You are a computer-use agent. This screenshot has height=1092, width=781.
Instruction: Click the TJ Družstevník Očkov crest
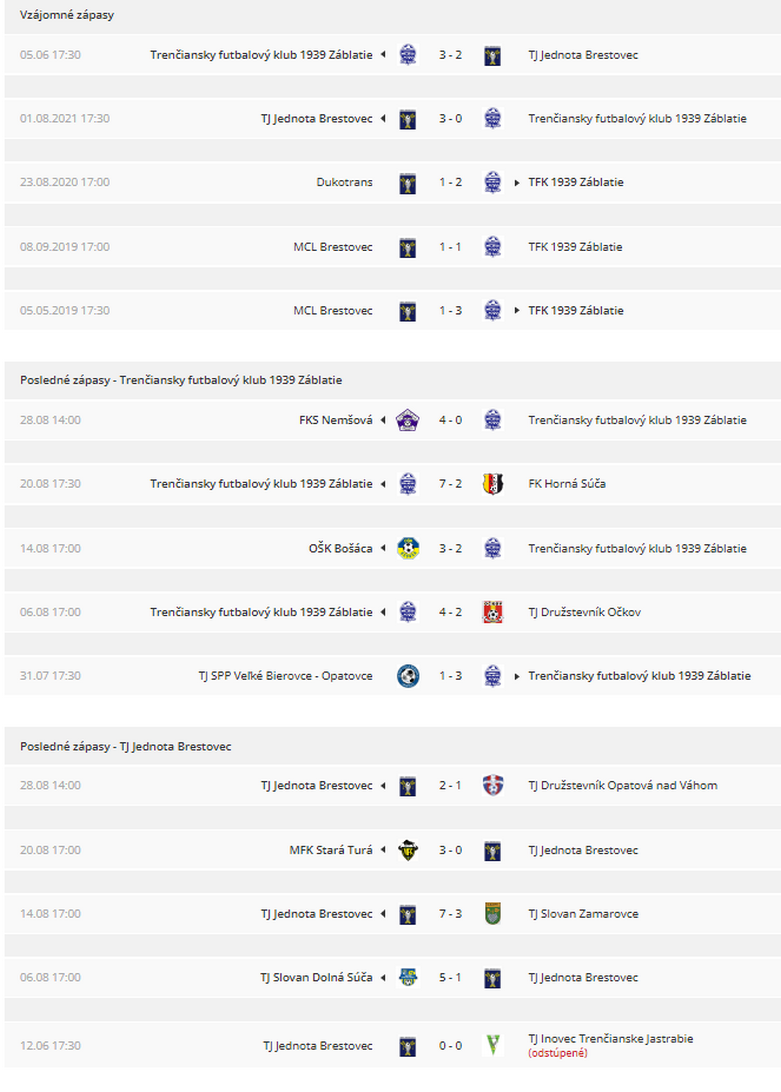point(493,612)
